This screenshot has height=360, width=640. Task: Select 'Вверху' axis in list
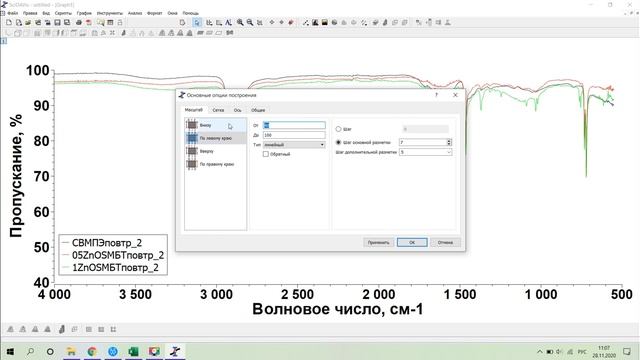click(216, 151)
